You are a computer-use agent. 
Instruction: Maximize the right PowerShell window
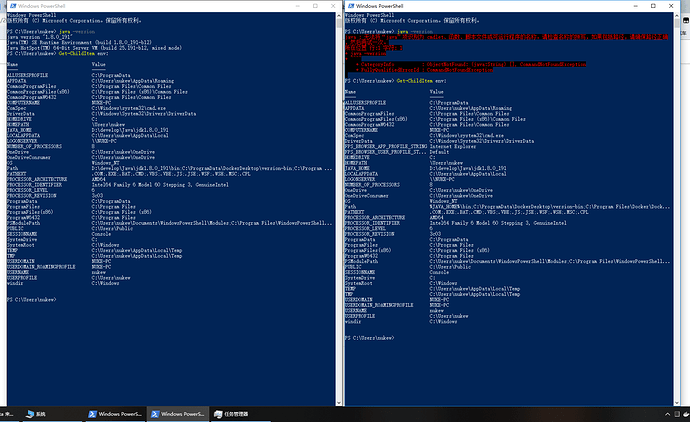[653, 6]
